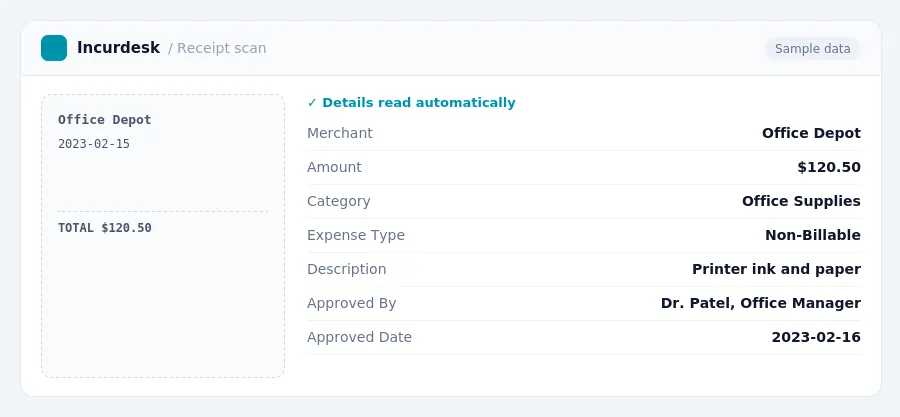Click TOTAL $120.50 on the receipt
Image resolution: width=900 pixels, height=417 pixels.
tap(104, 228)
